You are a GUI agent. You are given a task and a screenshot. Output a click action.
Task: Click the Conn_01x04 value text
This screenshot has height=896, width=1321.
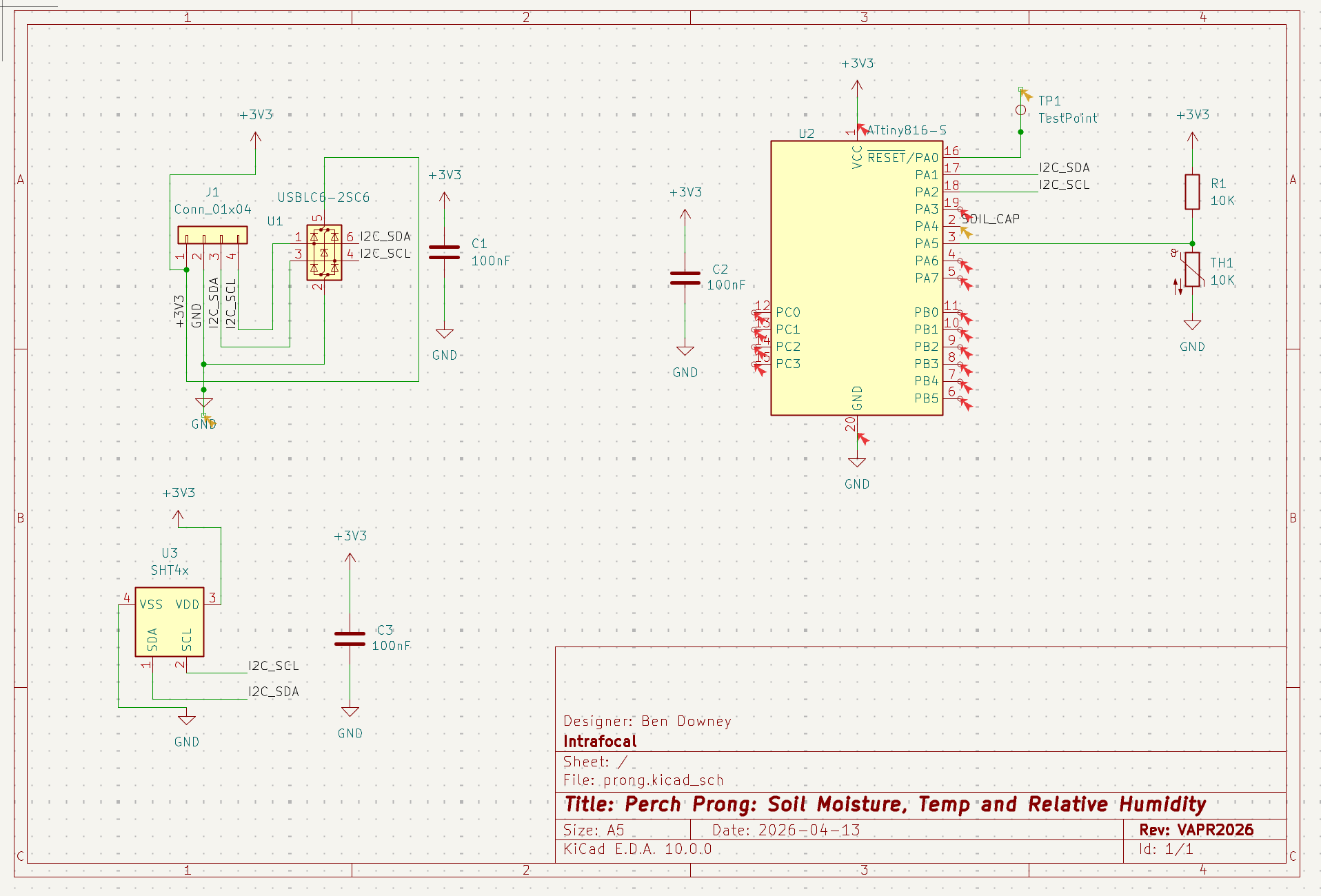click(x=212, y=210)
